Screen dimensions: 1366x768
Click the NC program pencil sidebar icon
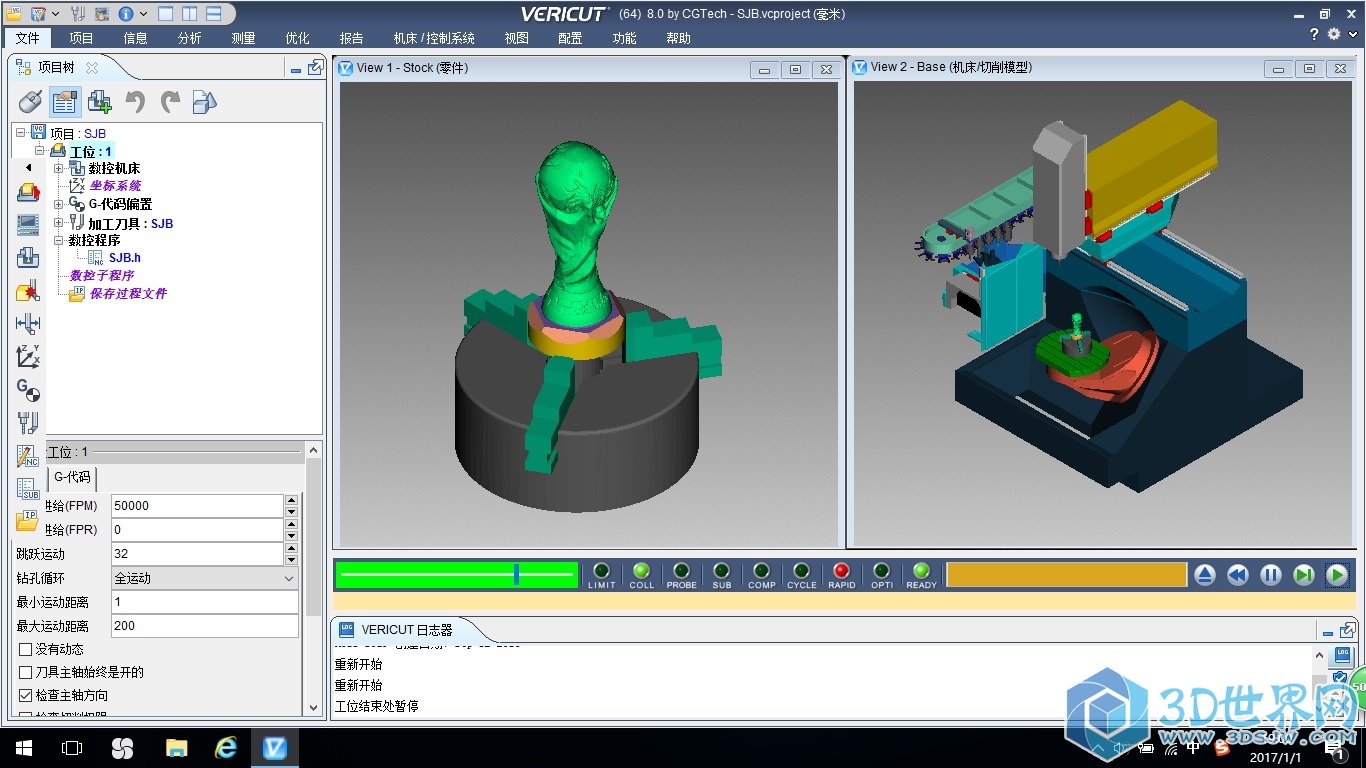pyautogui.click(x=28, y=456)
